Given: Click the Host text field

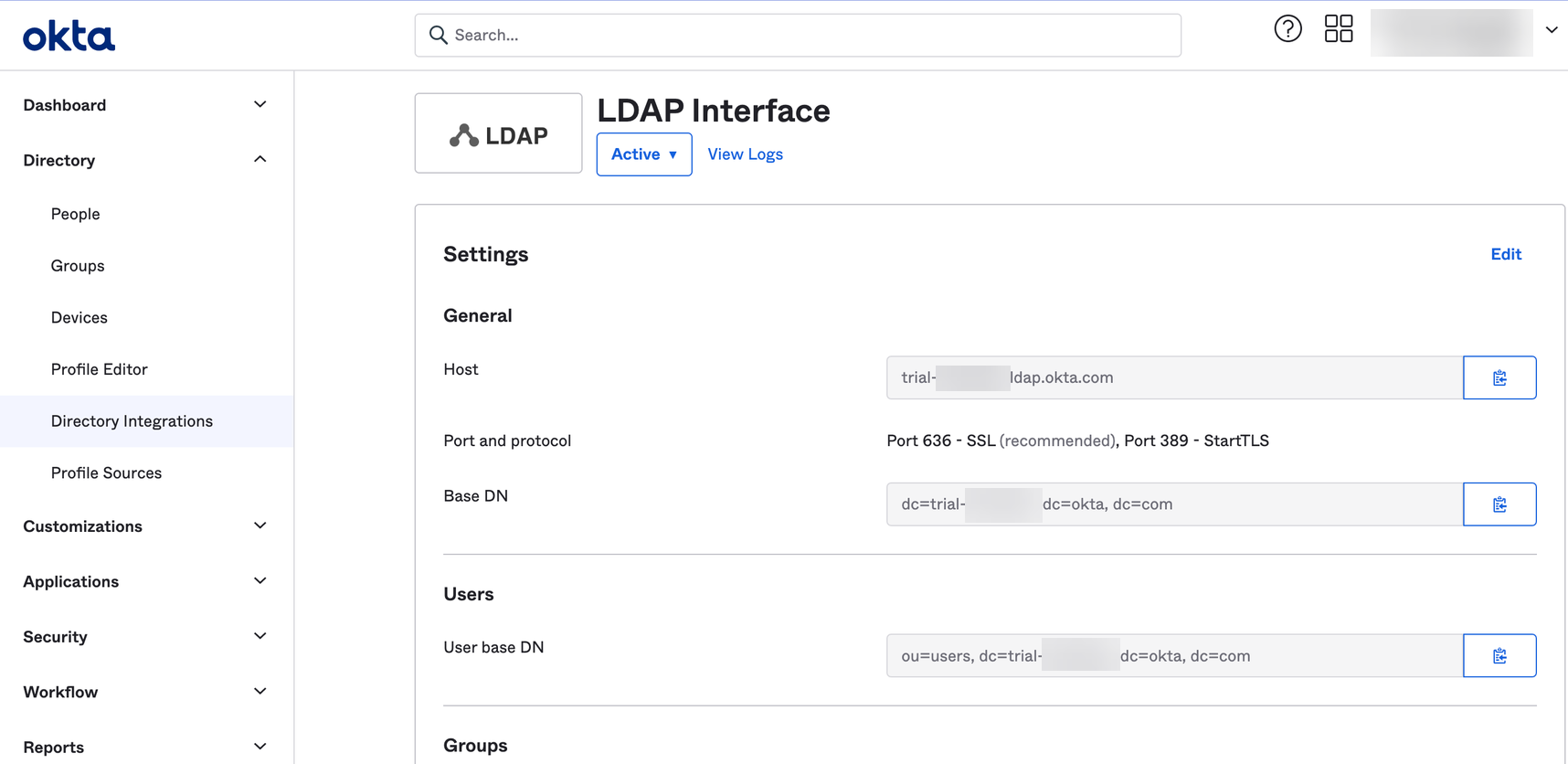Looking at the screenshot, I should (x=1174, y=377).
